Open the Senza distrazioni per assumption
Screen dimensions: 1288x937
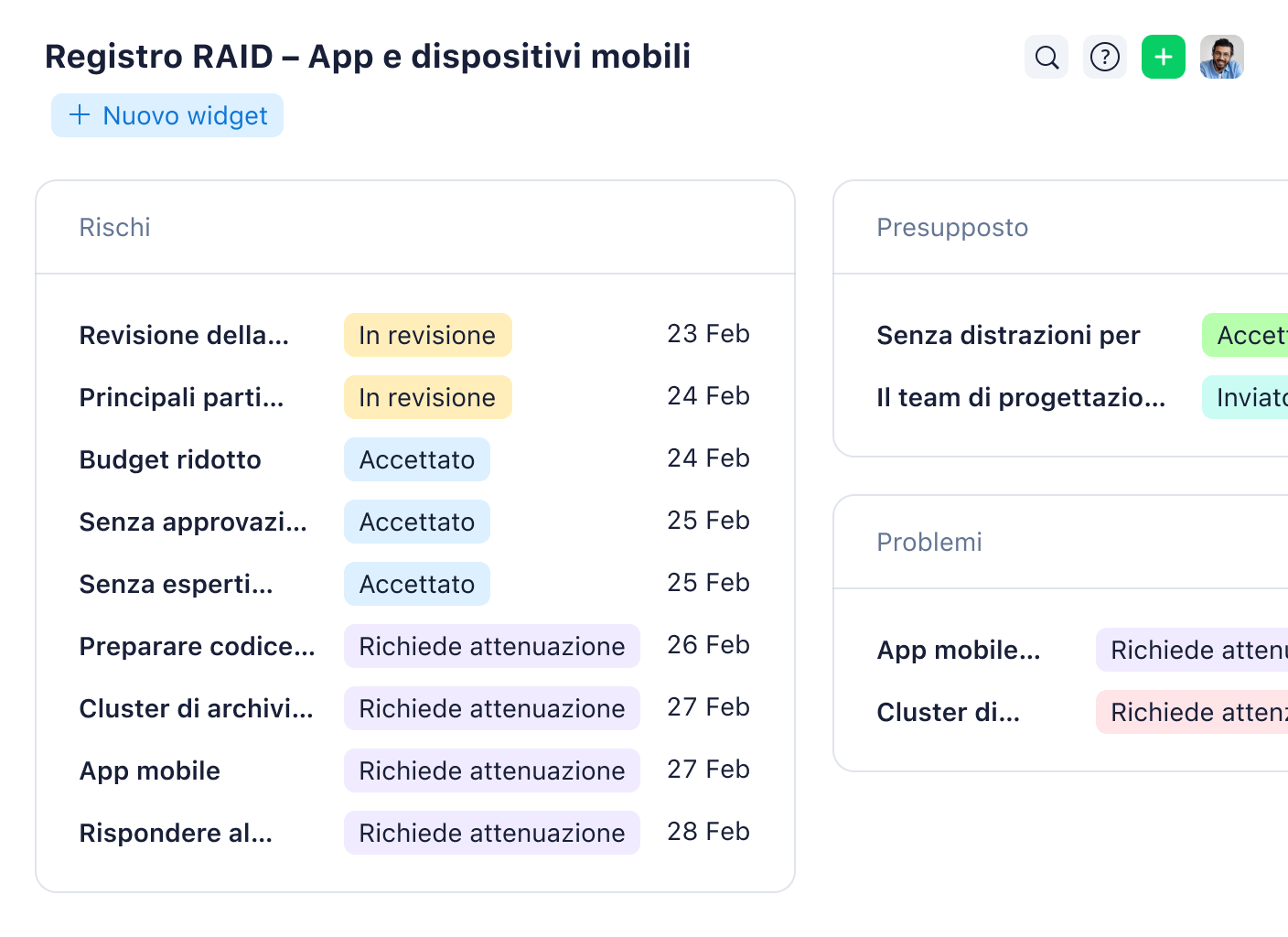point(1009,335)
